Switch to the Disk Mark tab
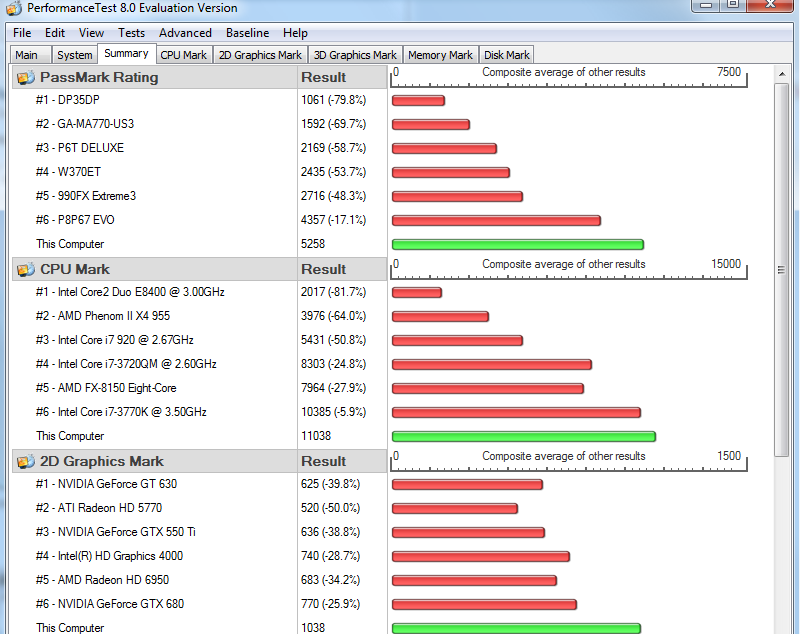 (x=507, y=55)
